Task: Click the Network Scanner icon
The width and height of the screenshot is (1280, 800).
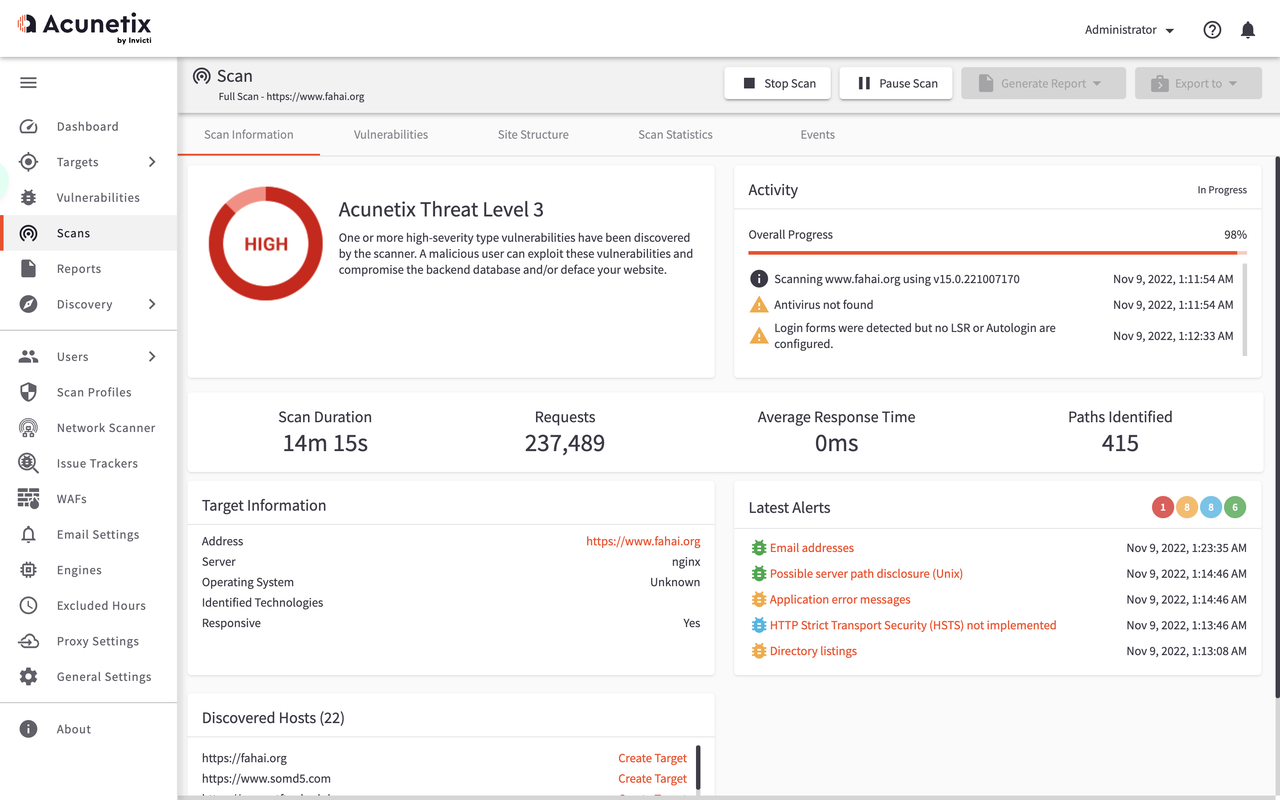Action: pyautogui.click(x=28, y=428)
